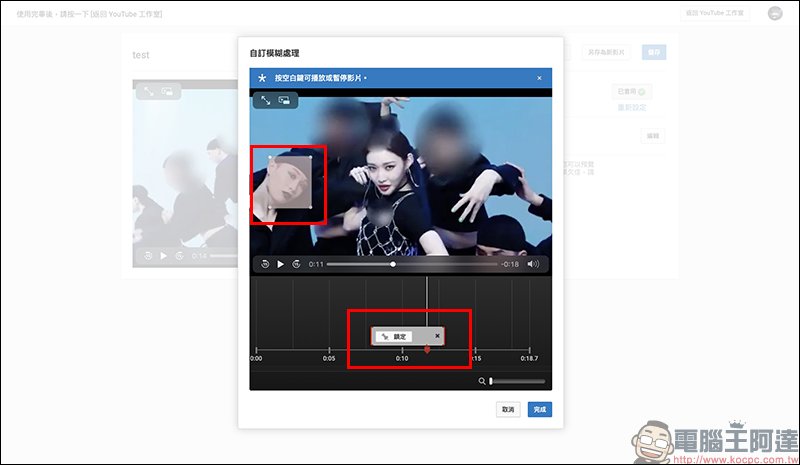Click picture-in-picture on background preview video

[167, 91]
